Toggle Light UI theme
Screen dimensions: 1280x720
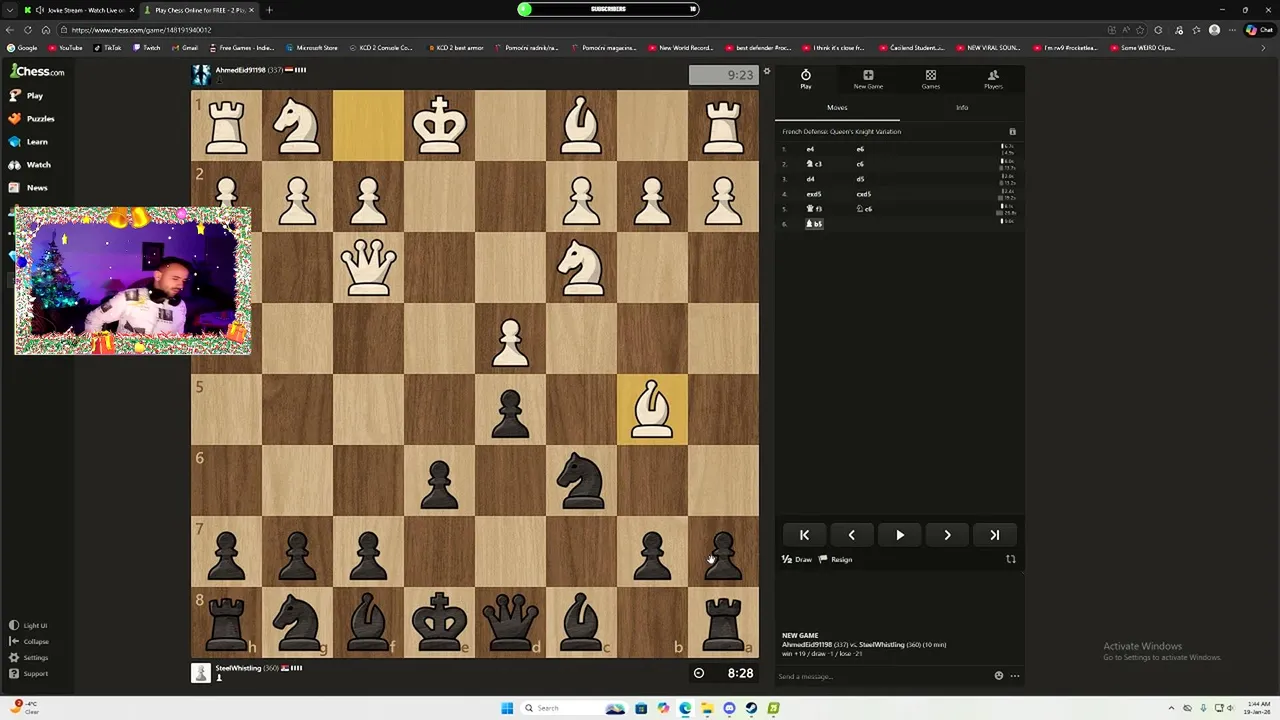(29, 625)
